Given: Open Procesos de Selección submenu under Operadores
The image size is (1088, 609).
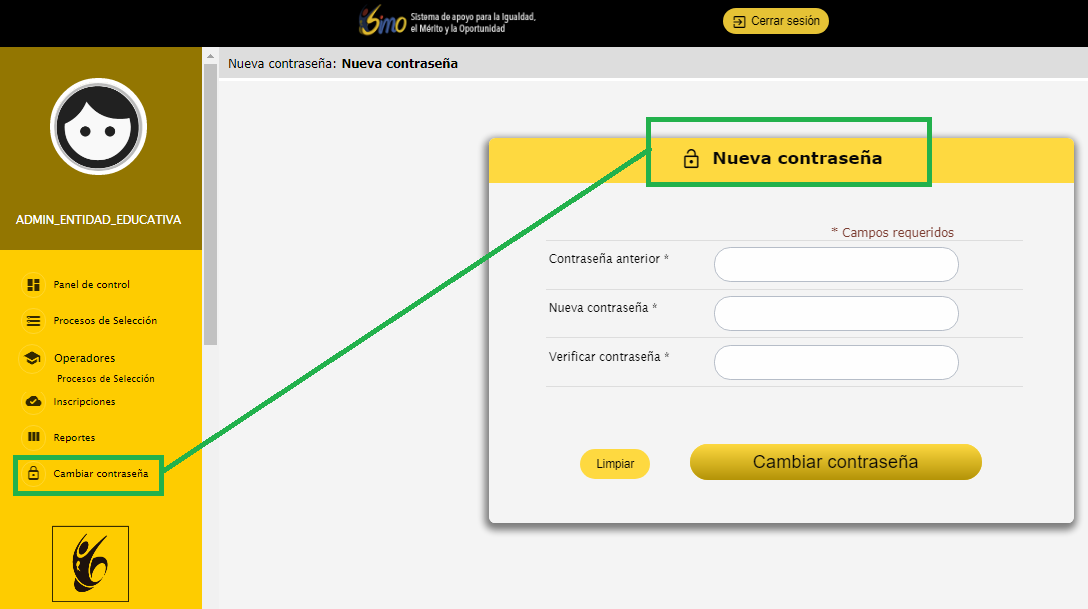Looking at the screenshot, I should 106,379.
